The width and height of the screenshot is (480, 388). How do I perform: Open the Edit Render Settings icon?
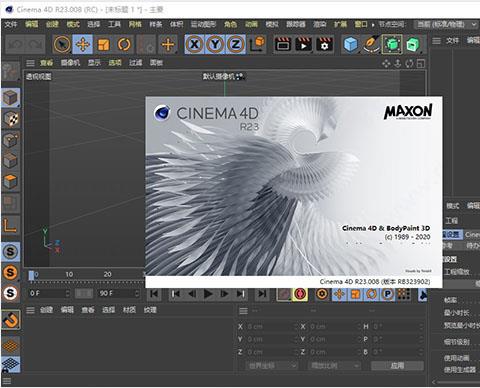(324, 44)
